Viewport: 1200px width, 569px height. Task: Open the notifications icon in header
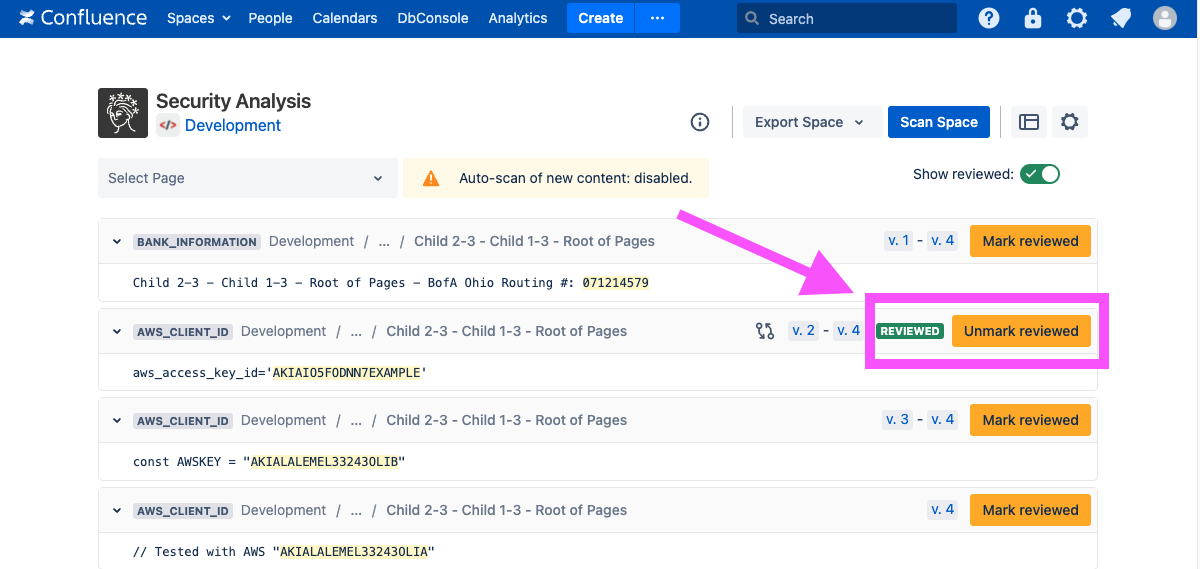[x=1121, y=18]
